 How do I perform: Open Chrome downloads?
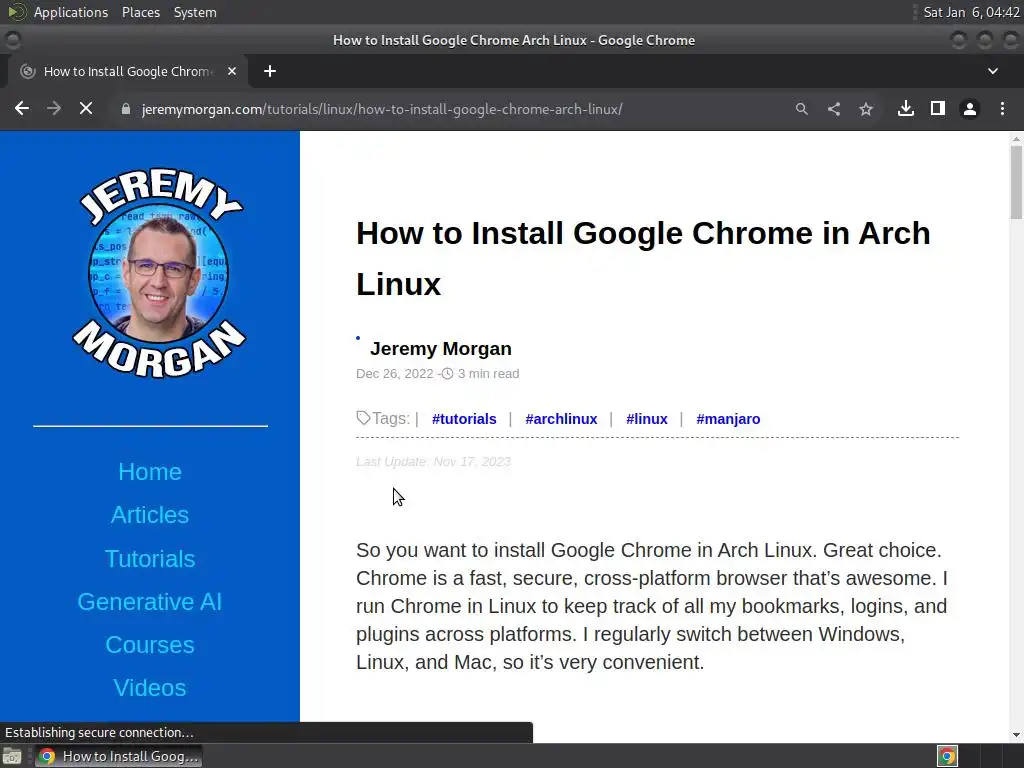click(x=905, y=108)
